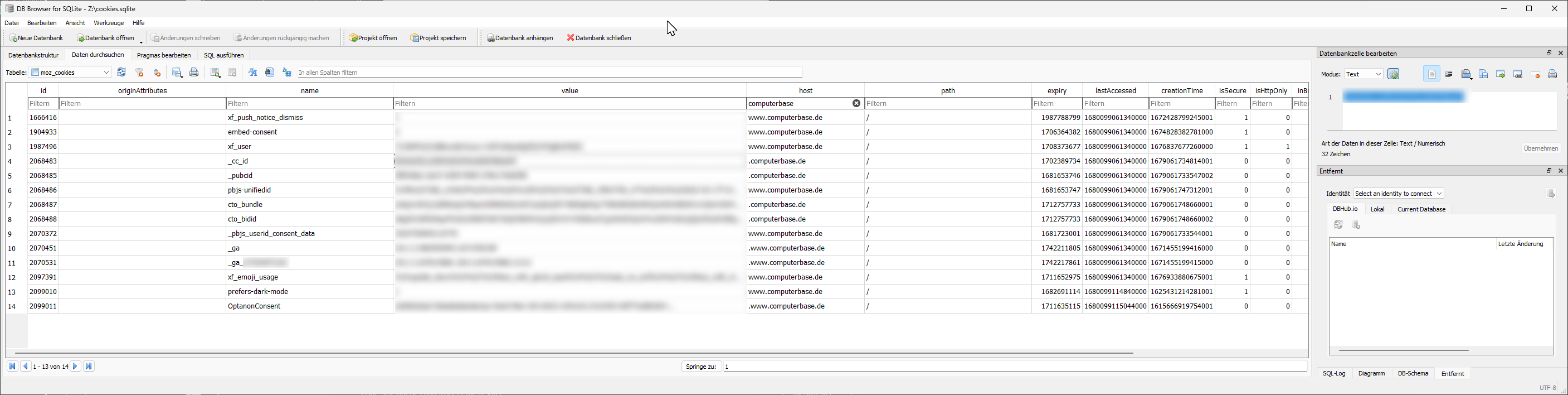Switch to Datenbankstruktur tab
Image resolution: width=1568 pixels, height=395 pixels.
33,55
